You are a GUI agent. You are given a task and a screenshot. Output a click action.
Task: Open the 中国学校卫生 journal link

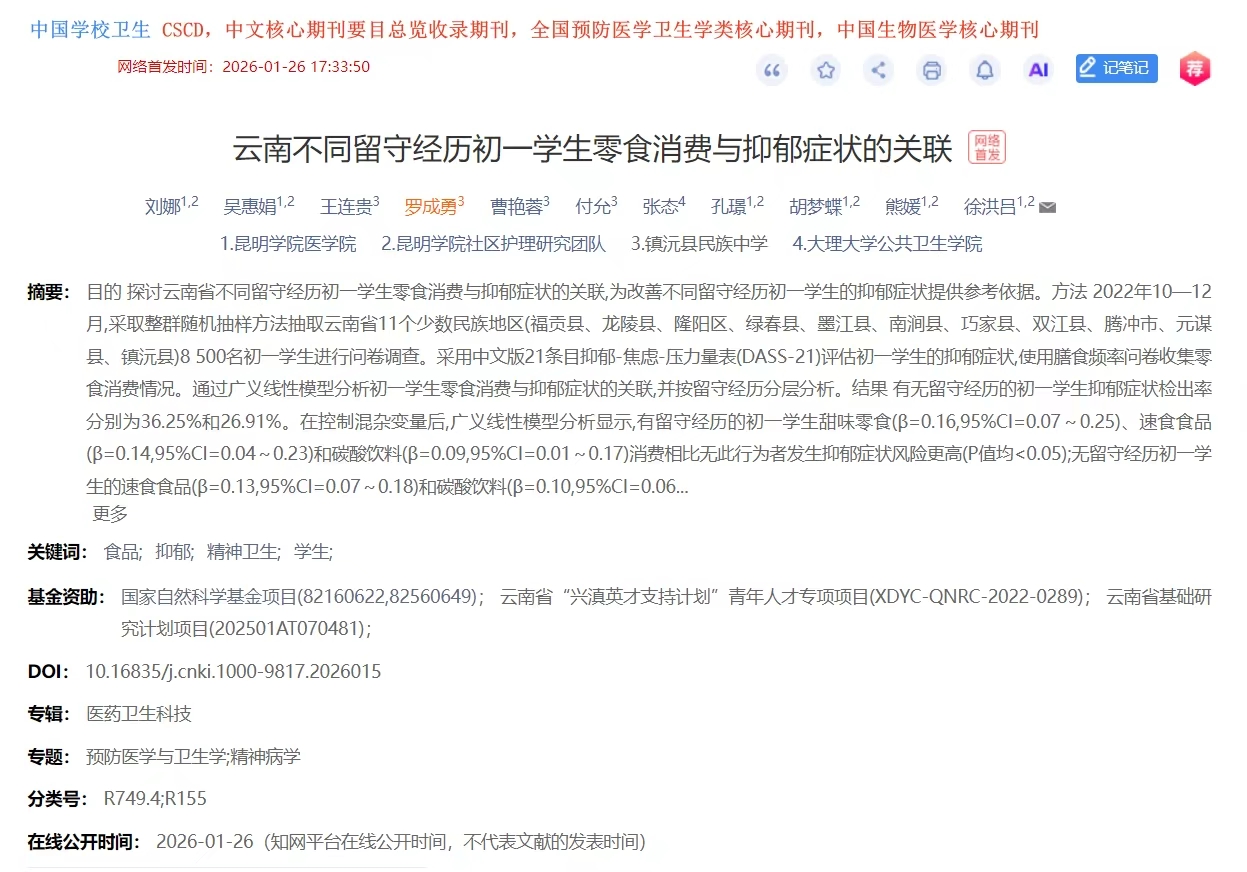(x=90, y=30)
